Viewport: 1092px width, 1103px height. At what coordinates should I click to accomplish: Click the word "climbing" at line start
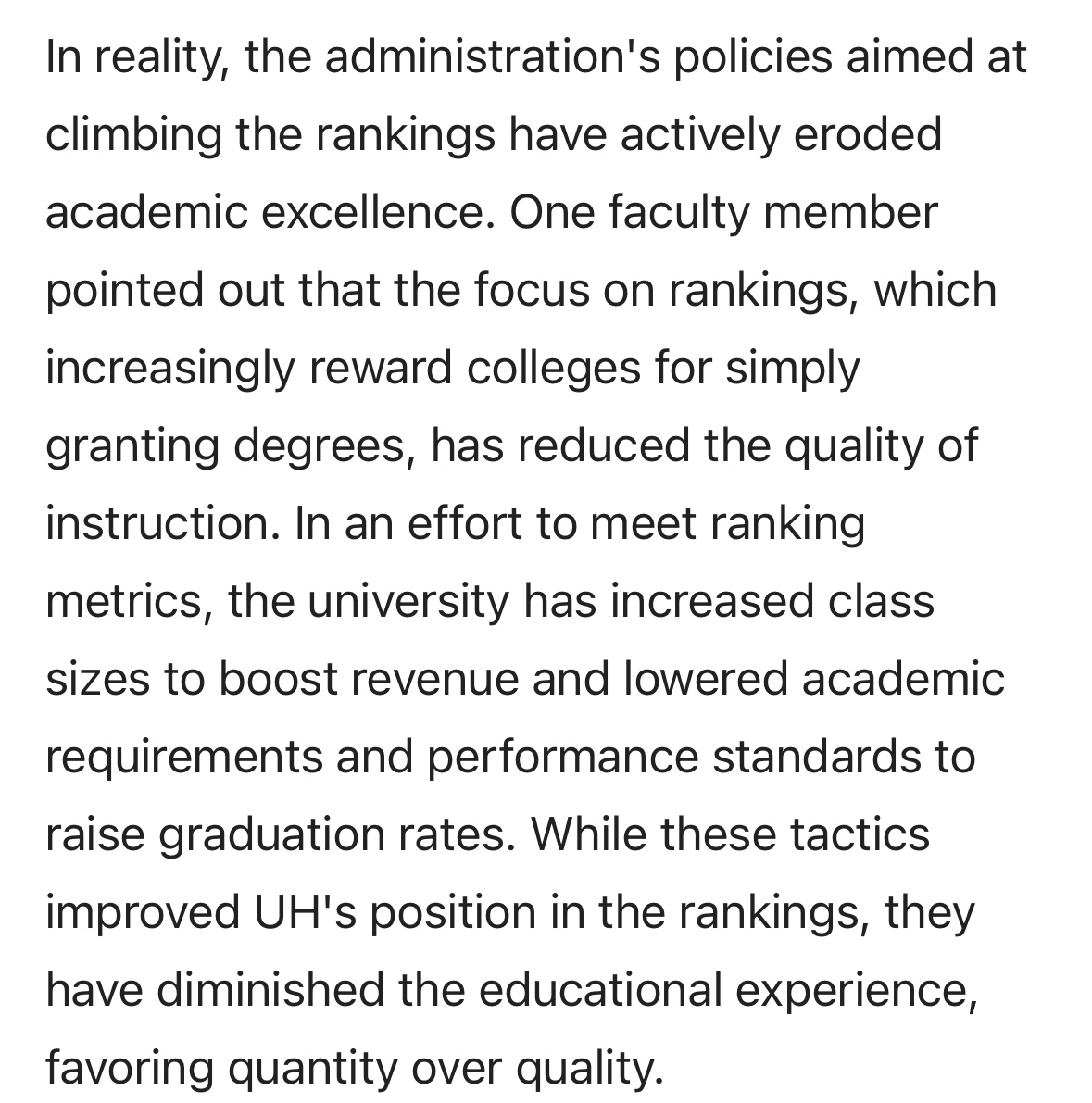[133, 136]
